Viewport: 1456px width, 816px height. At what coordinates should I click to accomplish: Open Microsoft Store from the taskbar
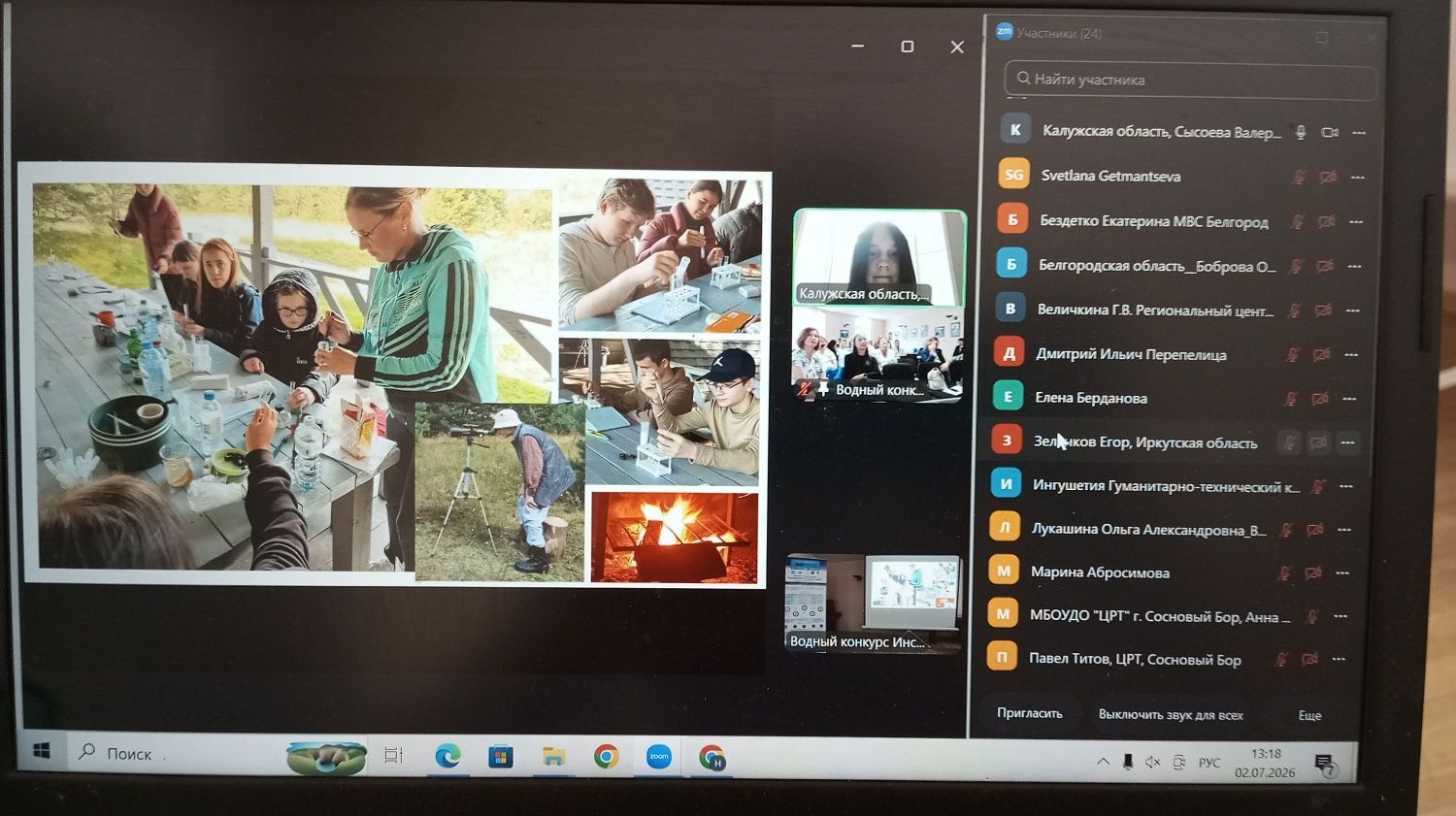500,756
